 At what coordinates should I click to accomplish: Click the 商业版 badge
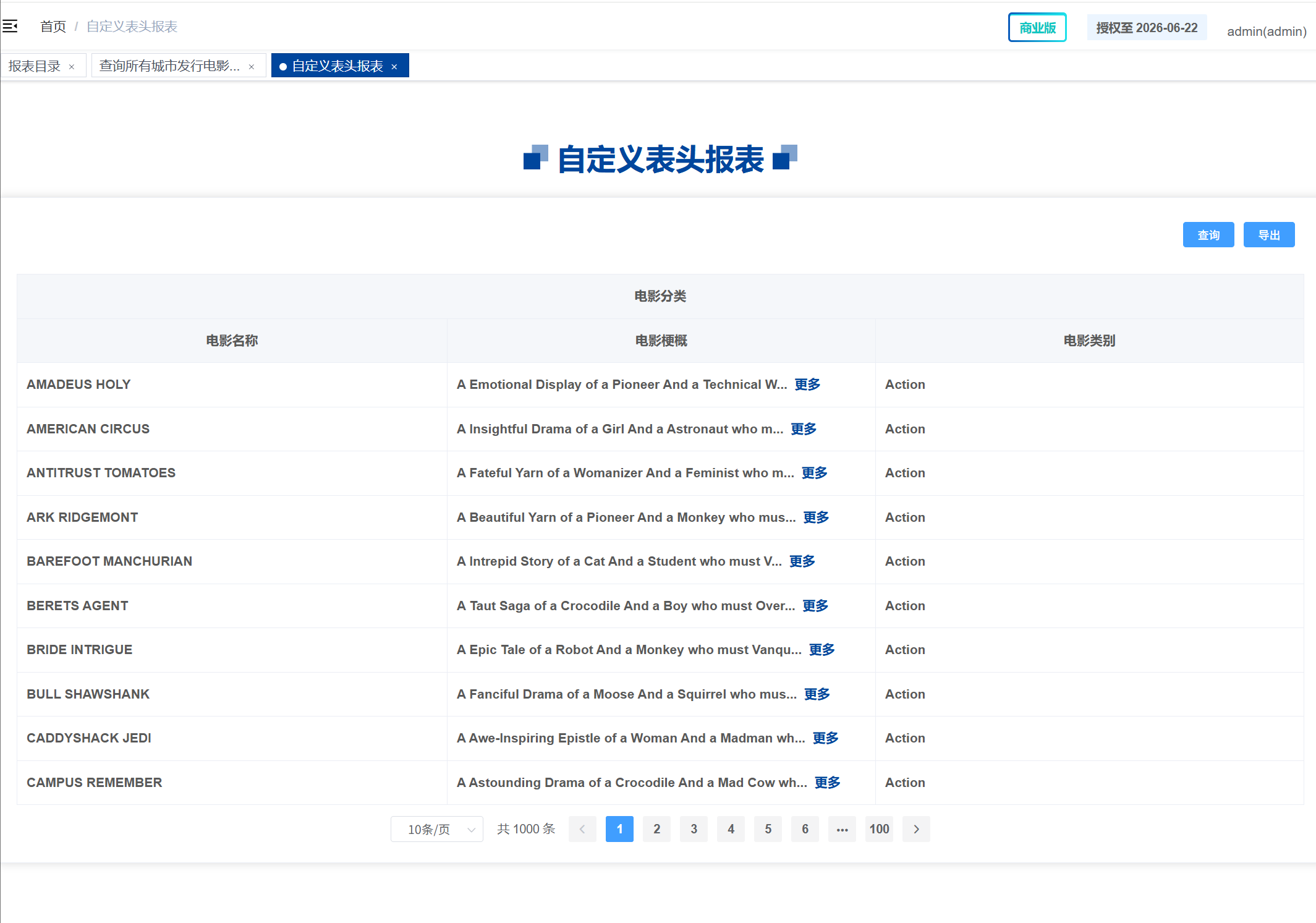tap(1037, 28)
